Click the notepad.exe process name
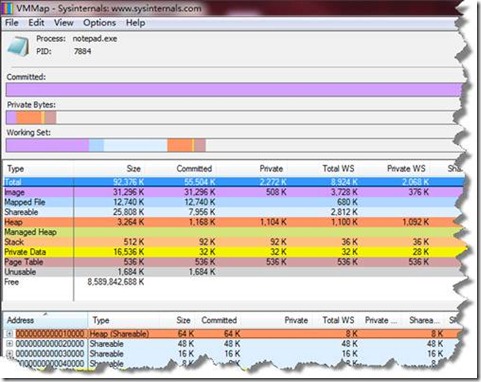Image resolution: width=481 pixels, height=382 pixels. (x=95, y=39)
